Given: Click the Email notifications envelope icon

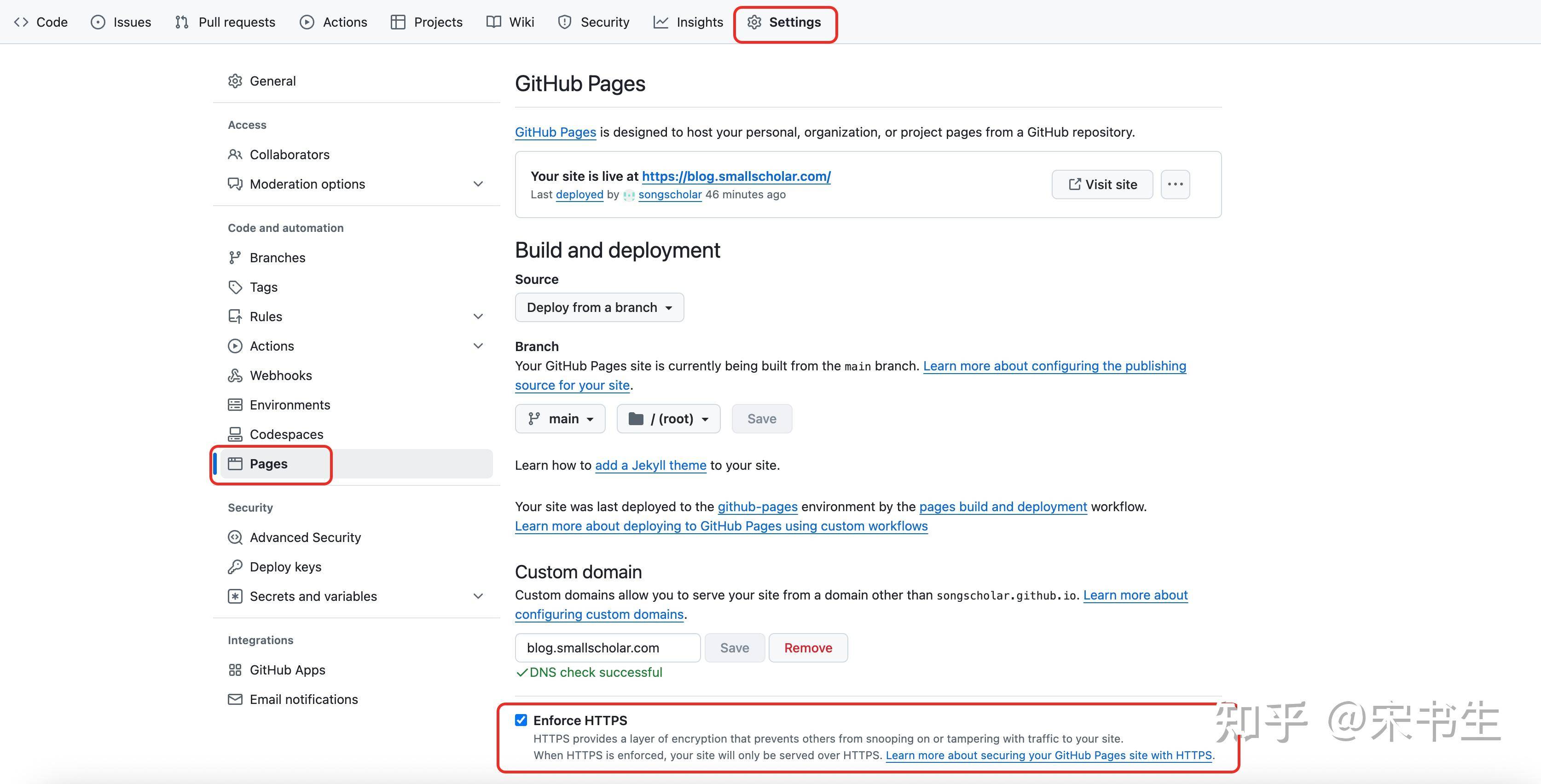Looking at the screenshot, I should coord(235,699).
